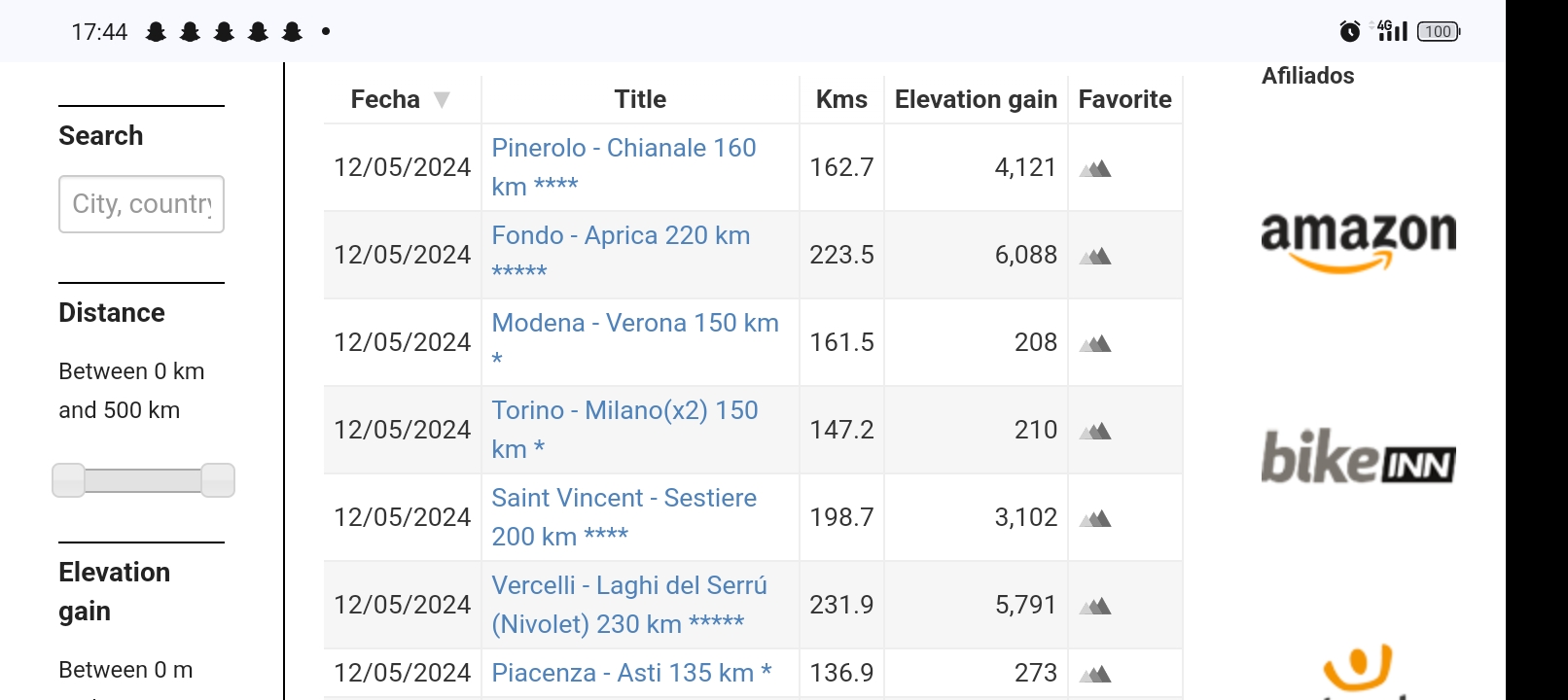Image resolution: width=1568 pixels, height=700 pixels.
Task: Click favorite mountain icon for Fondo - Aprica
Action: [1095, 256]
